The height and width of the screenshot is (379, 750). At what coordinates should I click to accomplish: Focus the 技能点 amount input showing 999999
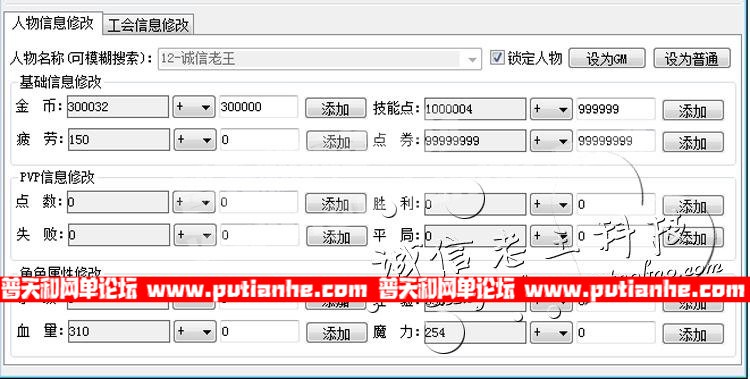point(615,109)
